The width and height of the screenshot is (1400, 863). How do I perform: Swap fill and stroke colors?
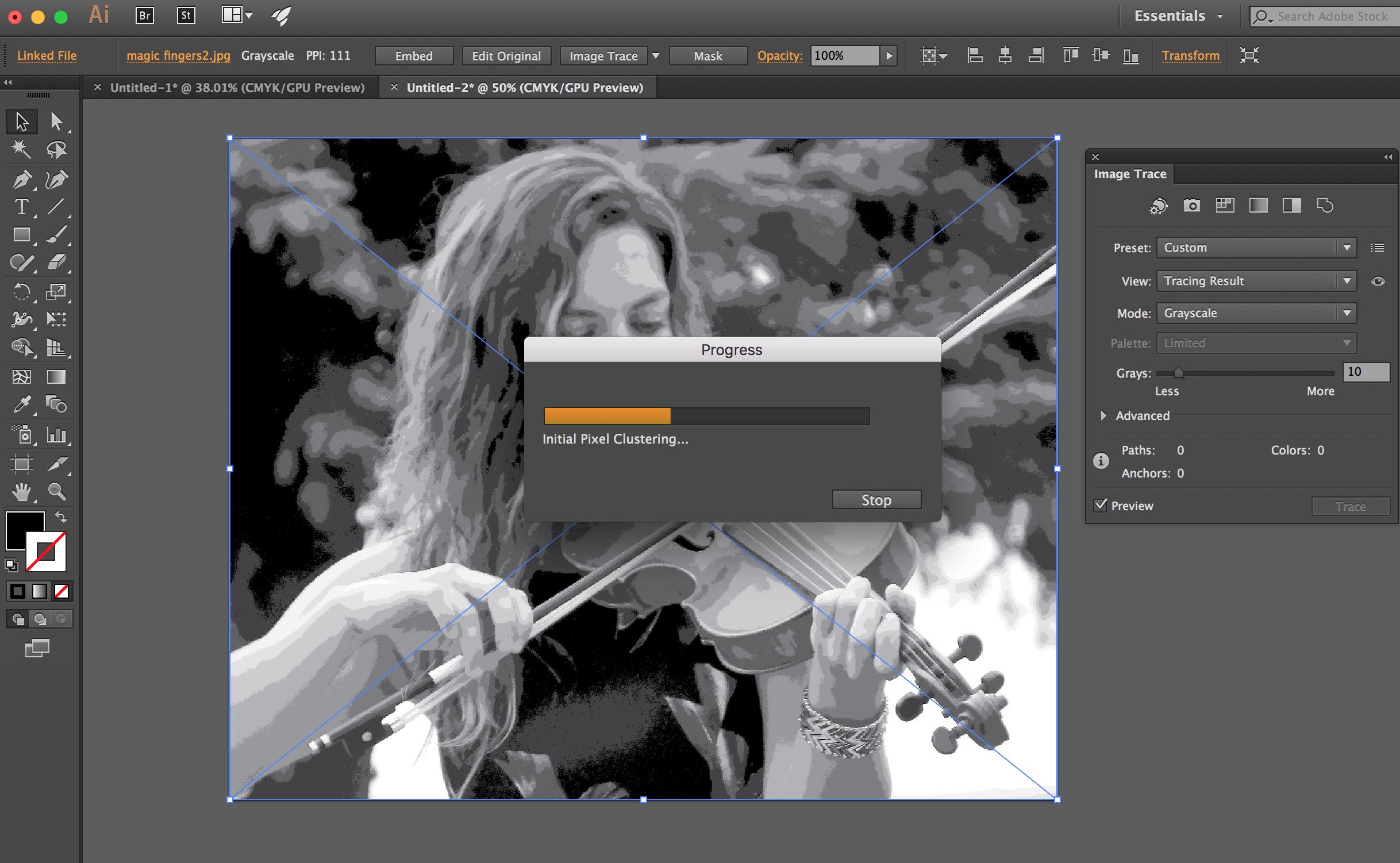pyautogui.click(x=61, y=517)
